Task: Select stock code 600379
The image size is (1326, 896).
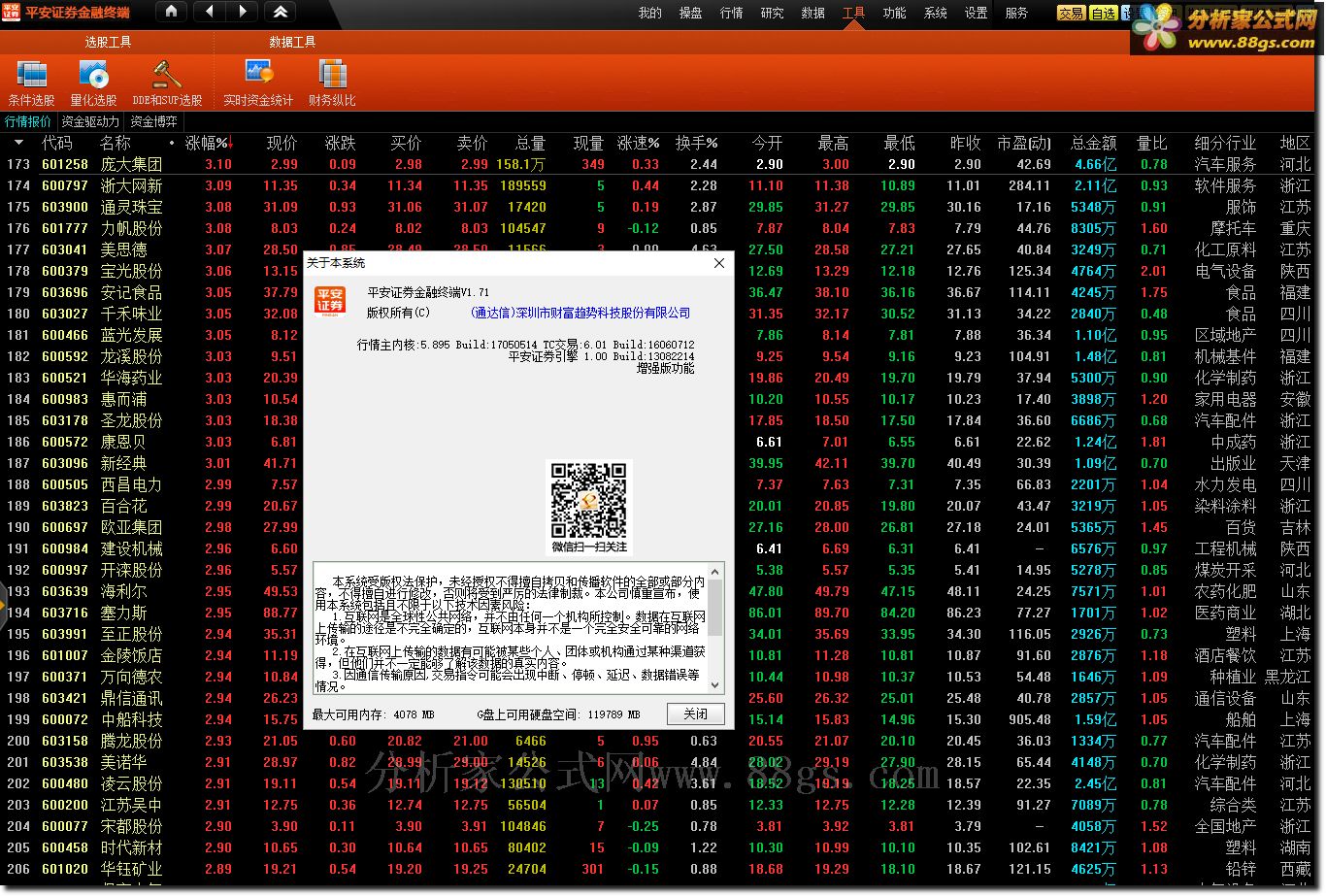Action: coord(65,271)
